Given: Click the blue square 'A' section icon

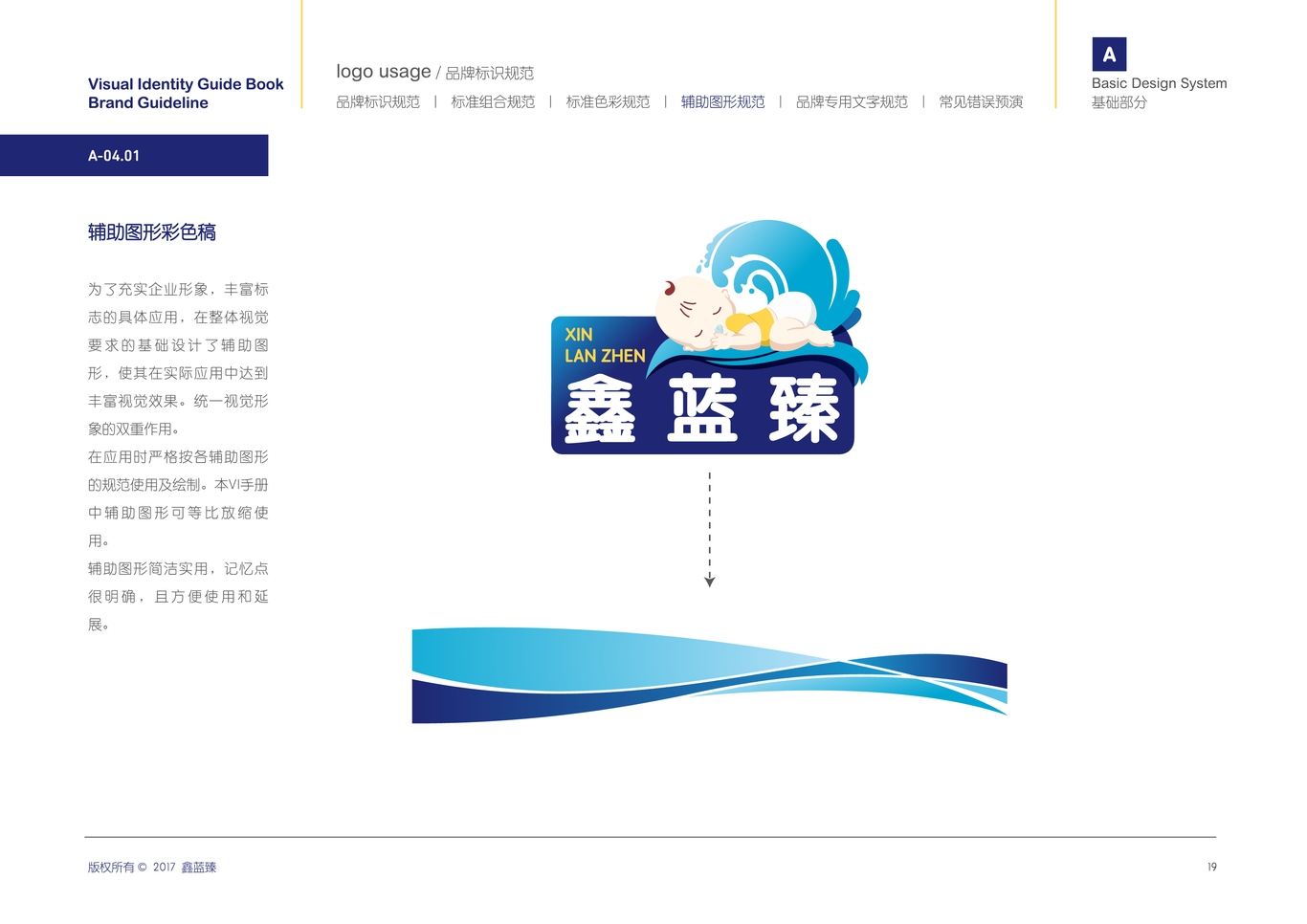Looking at the screenshot, I should (1109, 55).
